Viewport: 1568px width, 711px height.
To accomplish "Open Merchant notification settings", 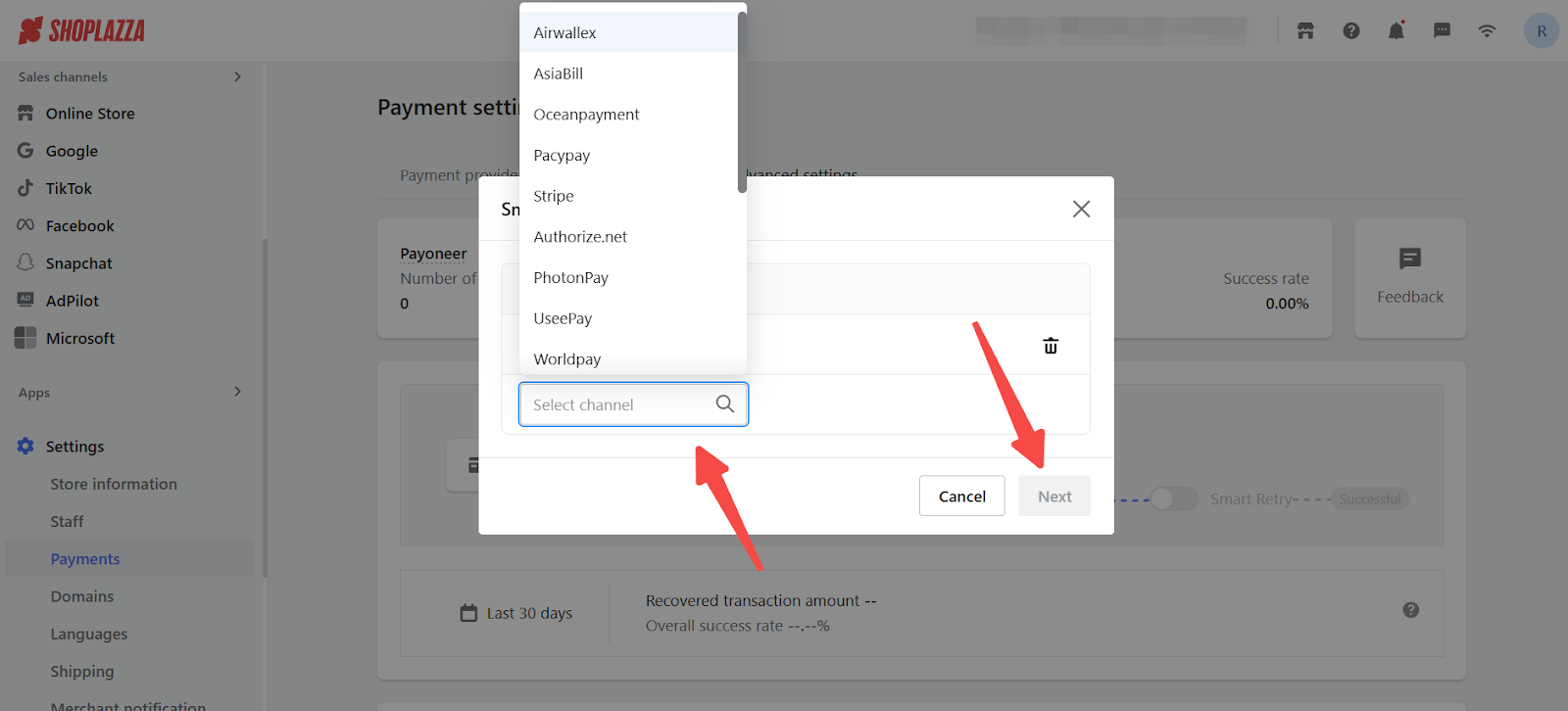I will (128, 705).
